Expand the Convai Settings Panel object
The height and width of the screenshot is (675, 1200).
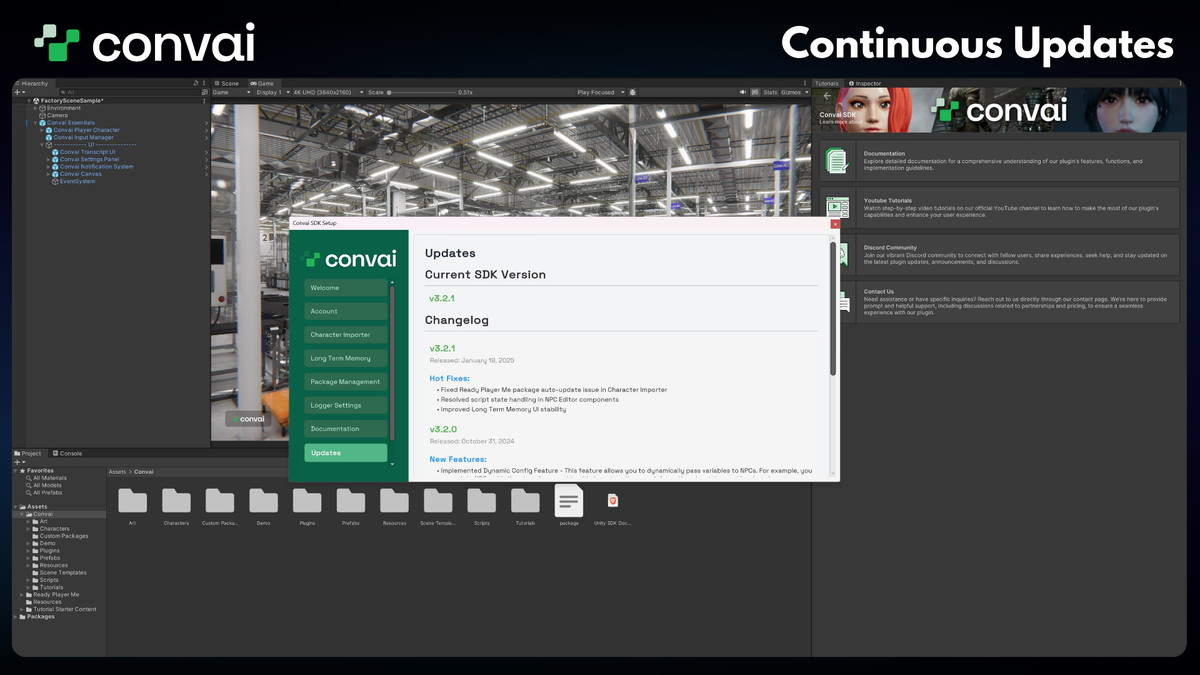[x=48, y=159]
